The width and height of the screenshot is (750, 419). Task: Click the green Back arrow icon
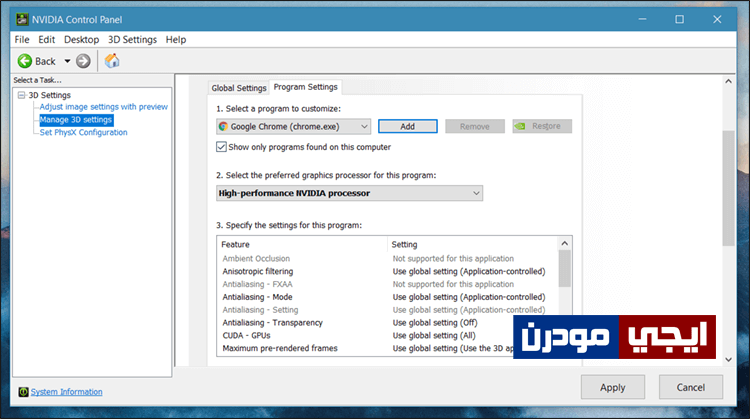pyautogui.click(x=25, y=61)
